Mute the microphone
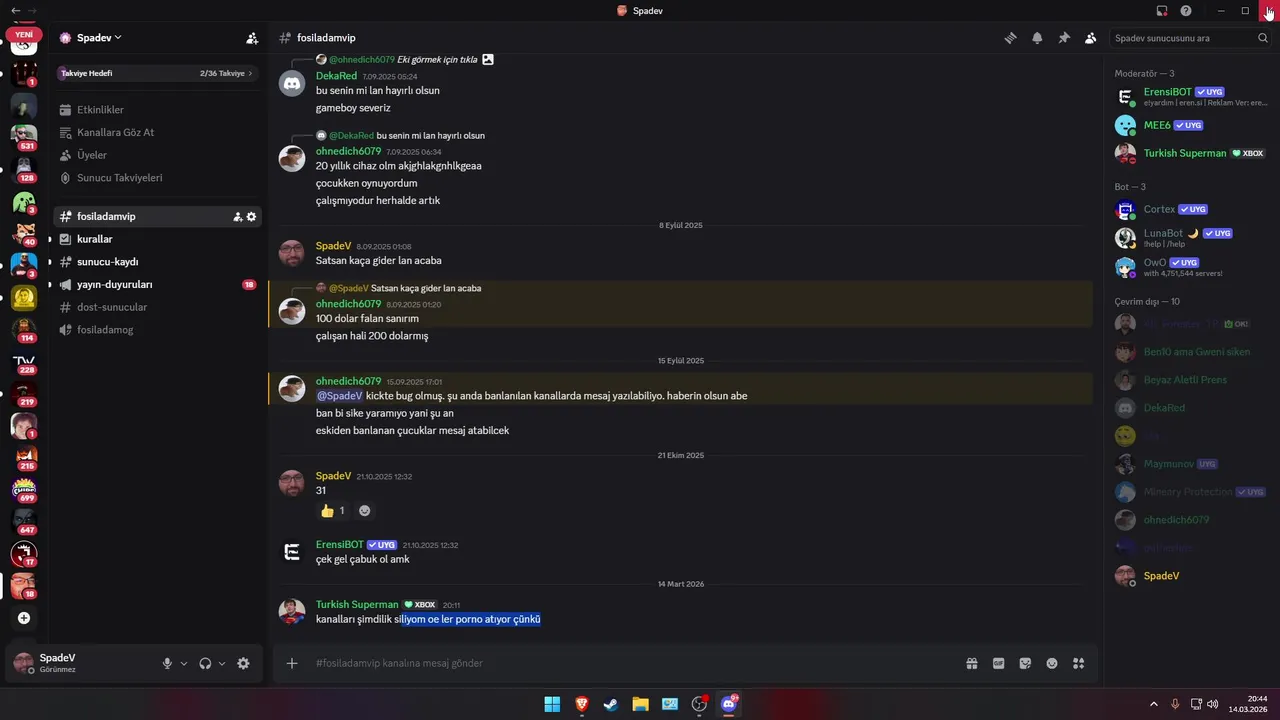Screen dimensions: 1280x720 tap(167, 663)
